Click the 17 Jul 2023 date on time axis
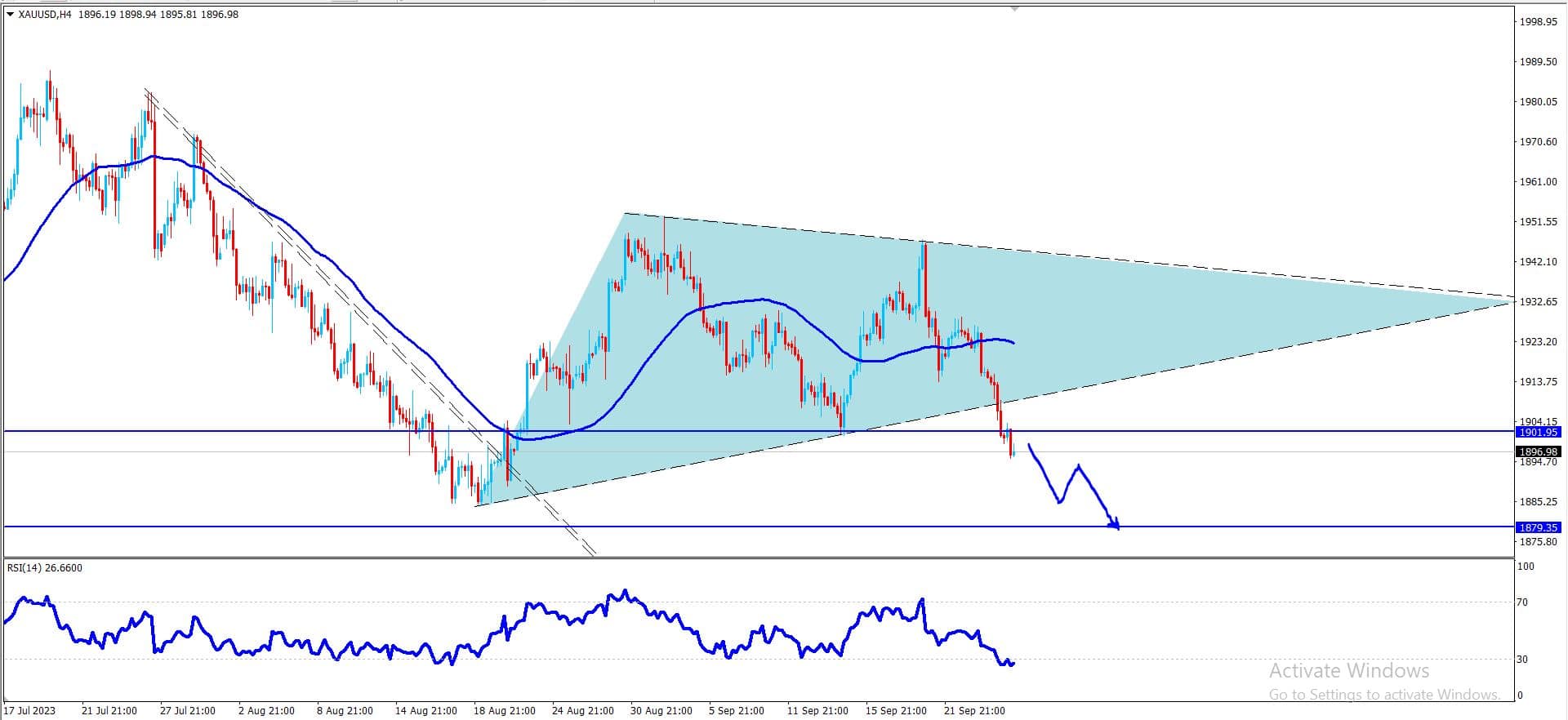The width and height of the screenshot is (1568, 720). click(30, 710)
